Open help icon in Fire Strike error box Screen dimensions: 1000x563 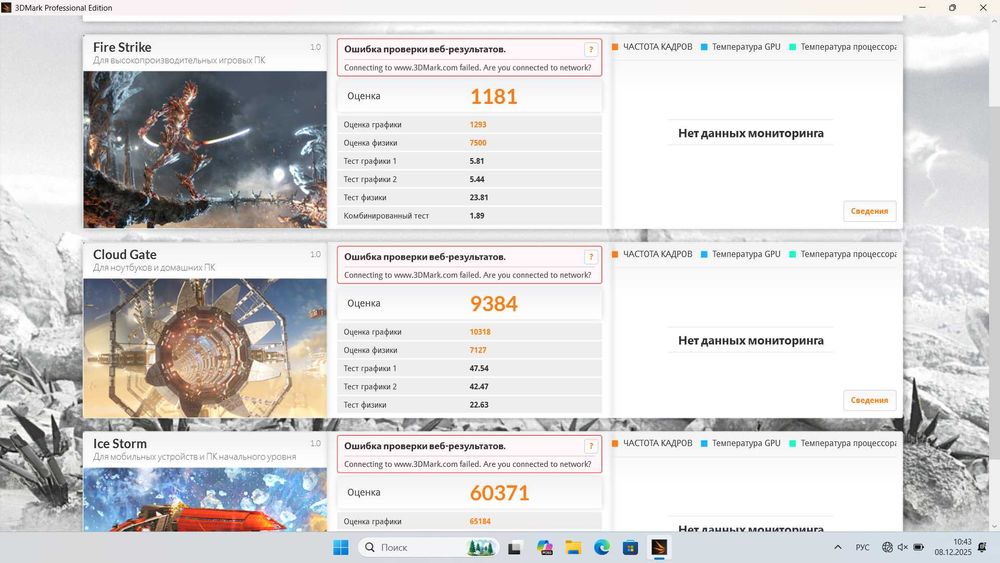(591, 49)
